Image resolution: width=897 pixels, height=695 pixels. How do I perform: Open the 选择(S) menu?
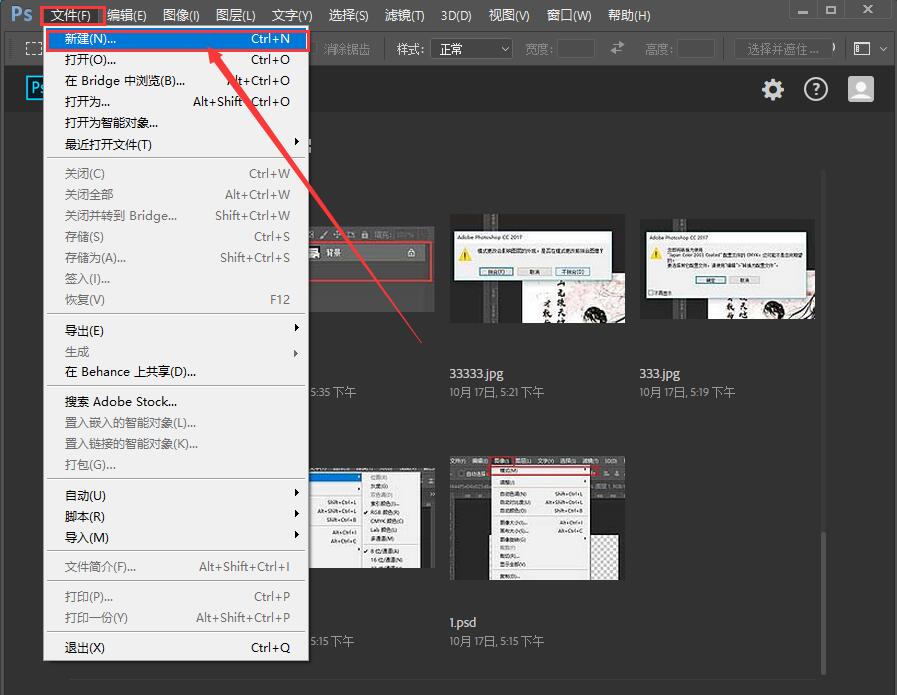pyautogui.click(x=348, y=15)
